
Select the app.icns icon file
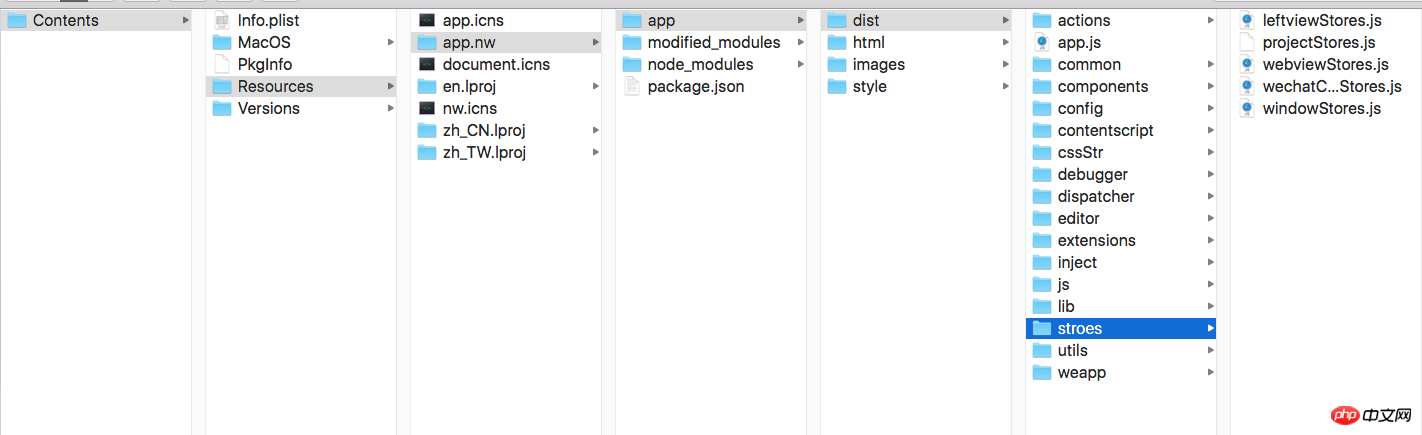coord(427,20)
